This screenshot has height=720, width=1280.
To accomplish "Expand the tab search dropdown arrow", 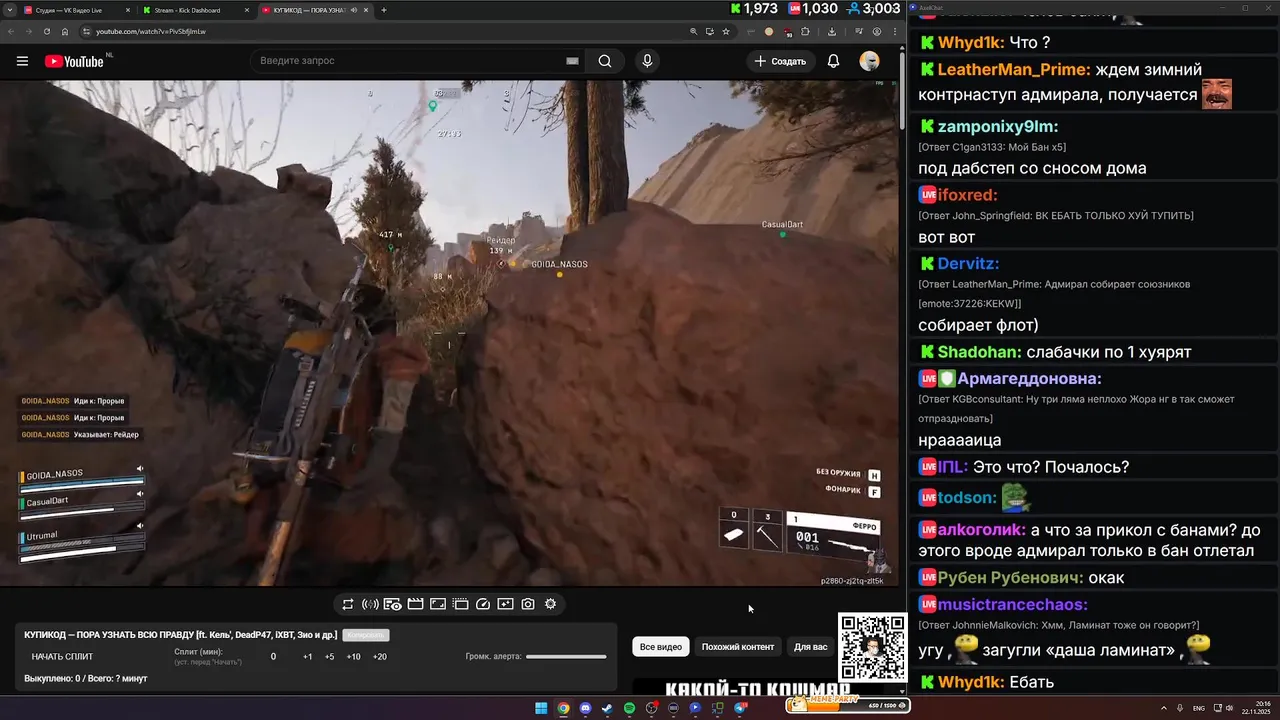I will point(8,10).
